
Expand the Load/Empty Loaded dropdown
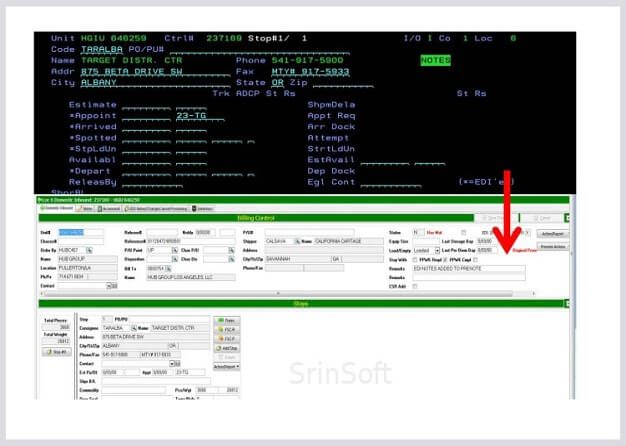[x=437, y=251]
